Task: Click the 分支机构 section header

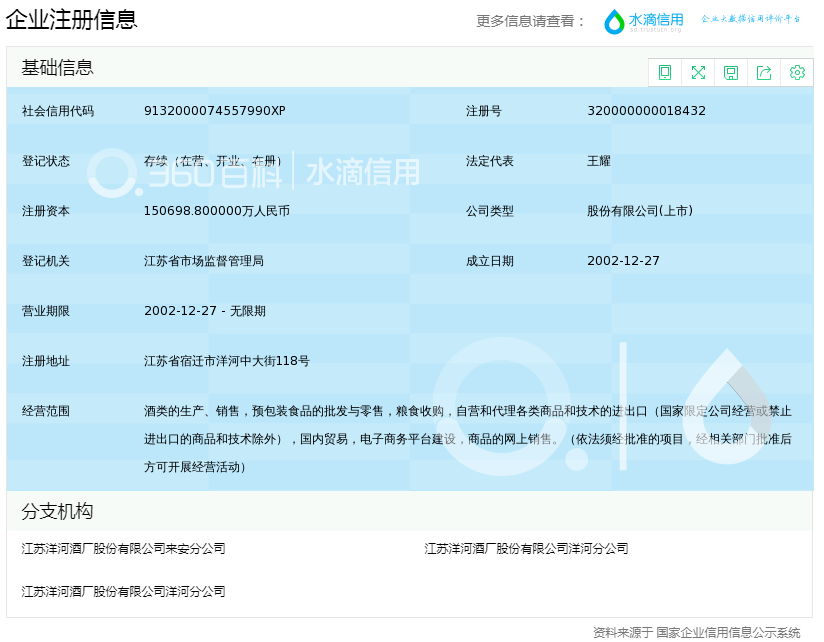Action: [x=57, y=511]
